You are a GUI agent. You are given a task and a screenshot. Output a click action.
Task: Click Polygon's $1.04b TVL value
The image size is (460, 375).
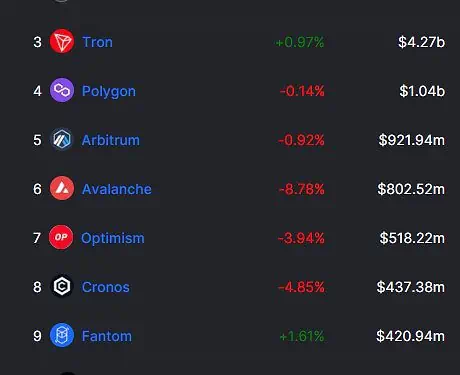[x=422, y=91]
